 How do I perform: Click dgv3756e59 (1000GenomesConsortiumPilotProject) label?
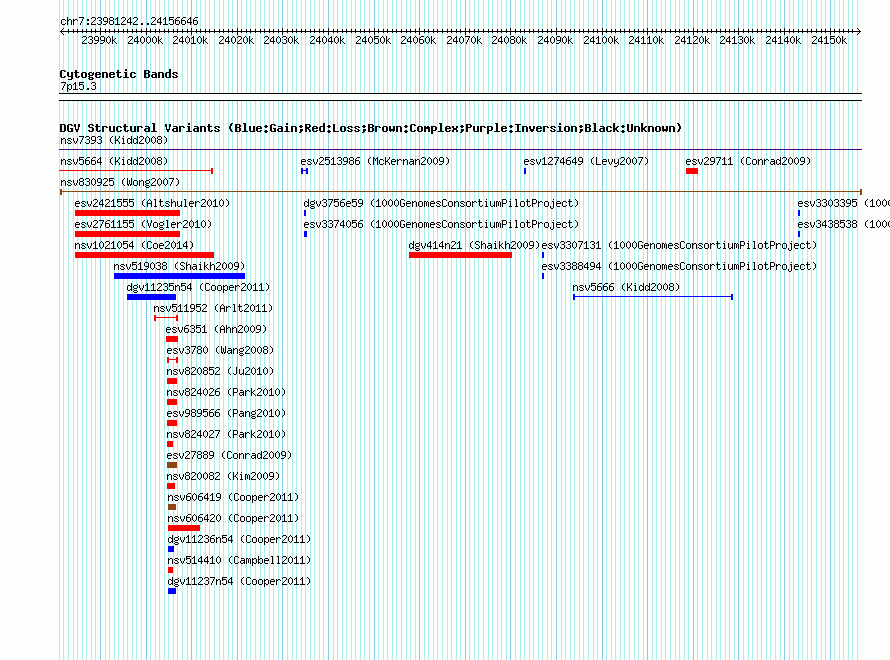point(441,203)
